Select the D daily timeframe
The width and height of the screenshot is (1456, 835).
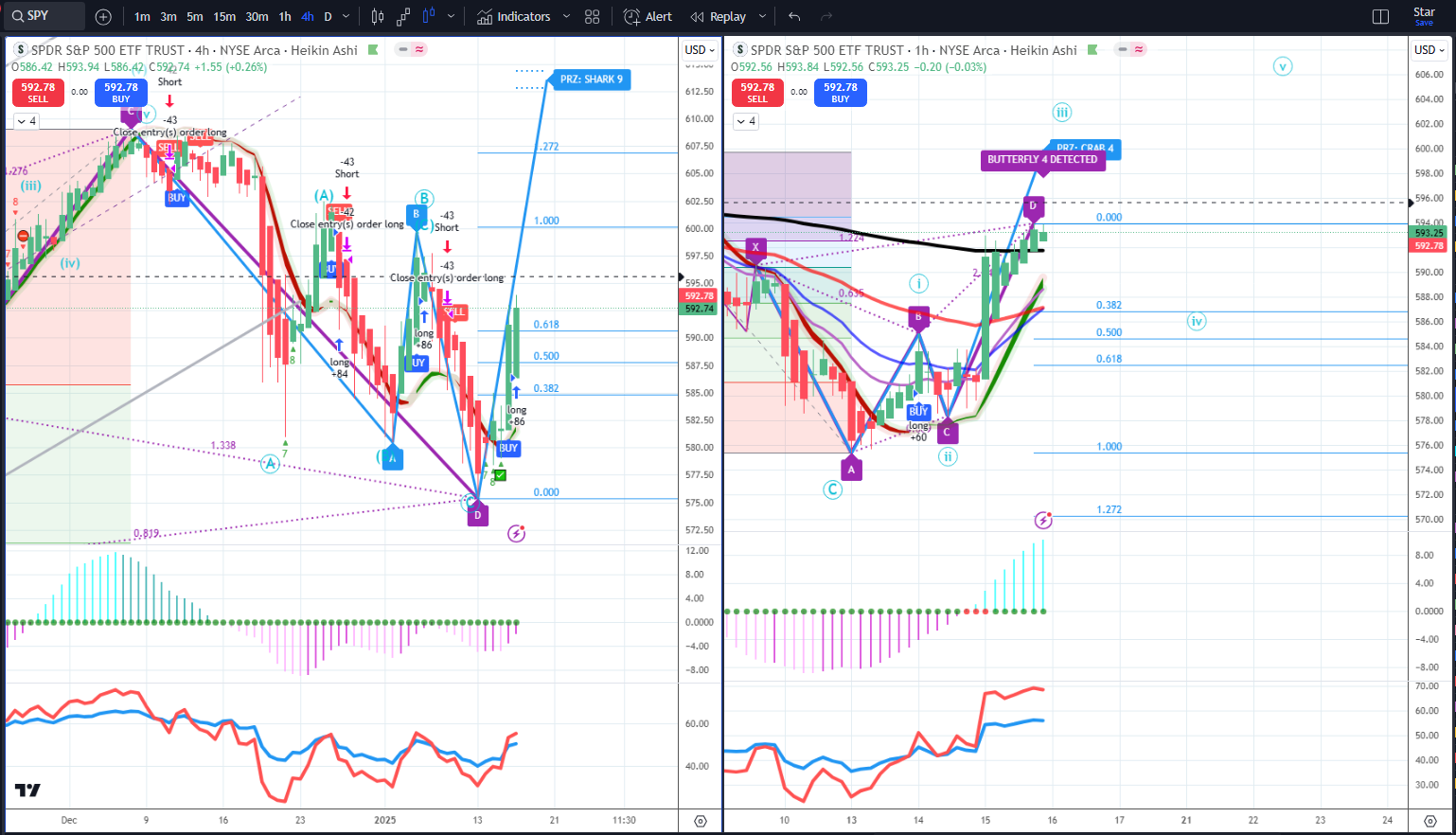328,16
